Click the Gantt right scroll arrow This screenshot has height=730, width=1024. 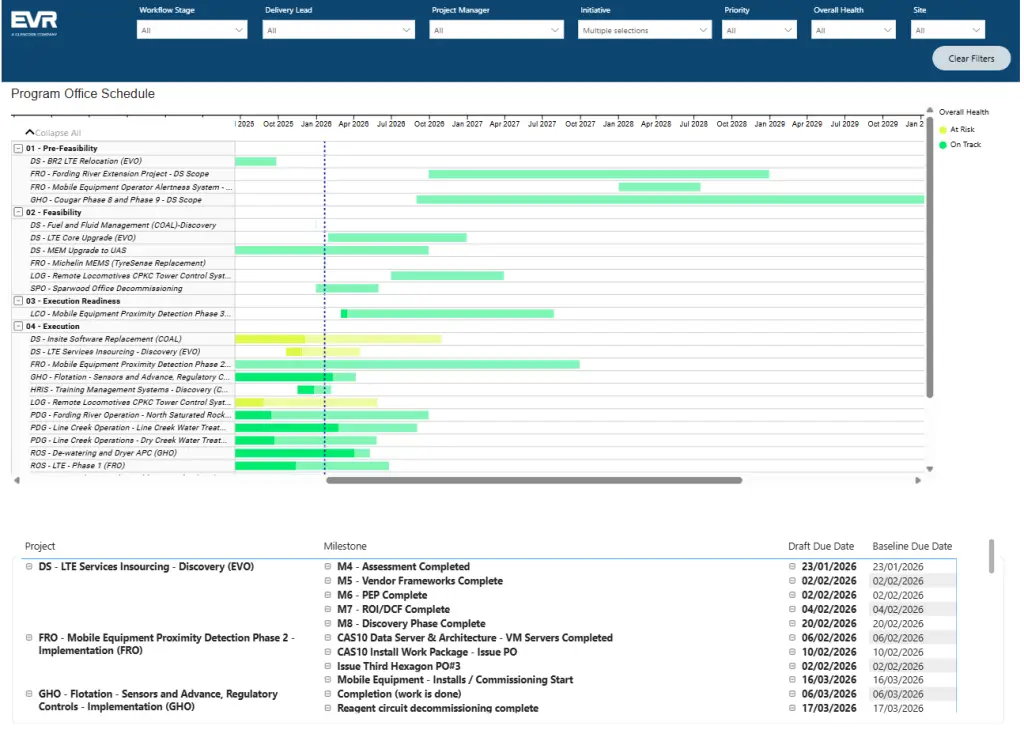click(x=918, y=481)
